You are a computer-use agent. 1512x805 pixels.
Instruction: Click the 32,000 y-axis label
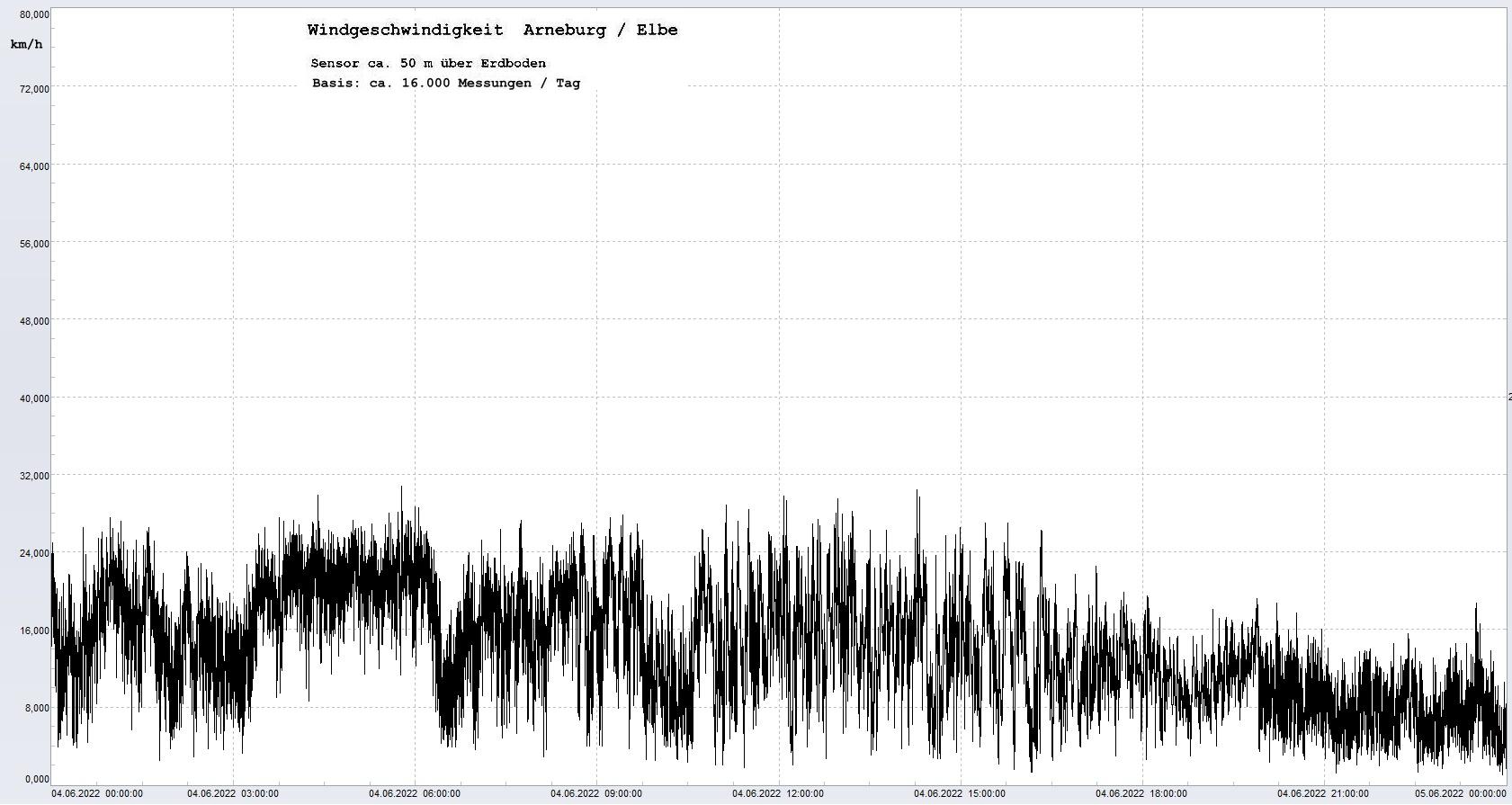(x=34, y=475)
